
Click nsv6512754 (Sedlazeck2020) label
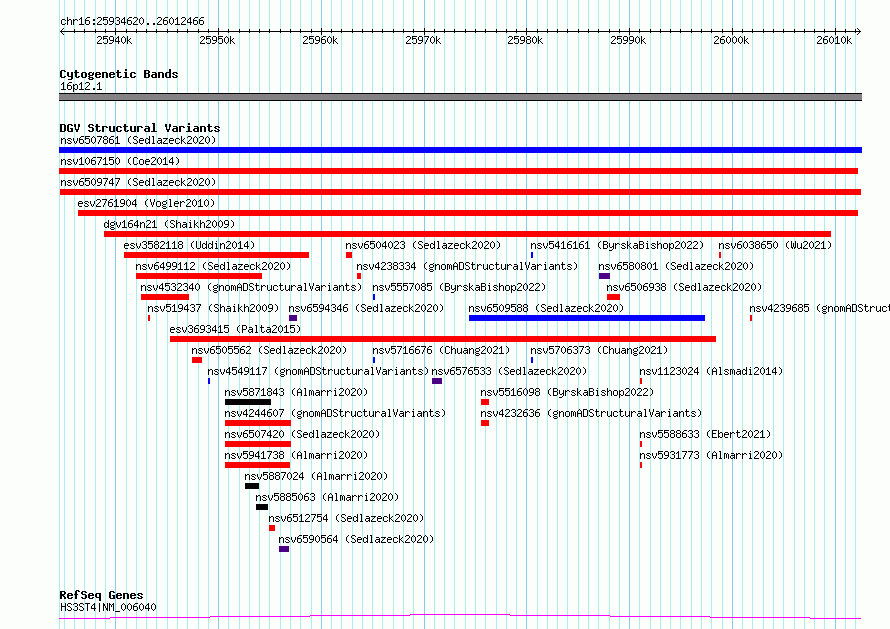[x=346, y=518]
